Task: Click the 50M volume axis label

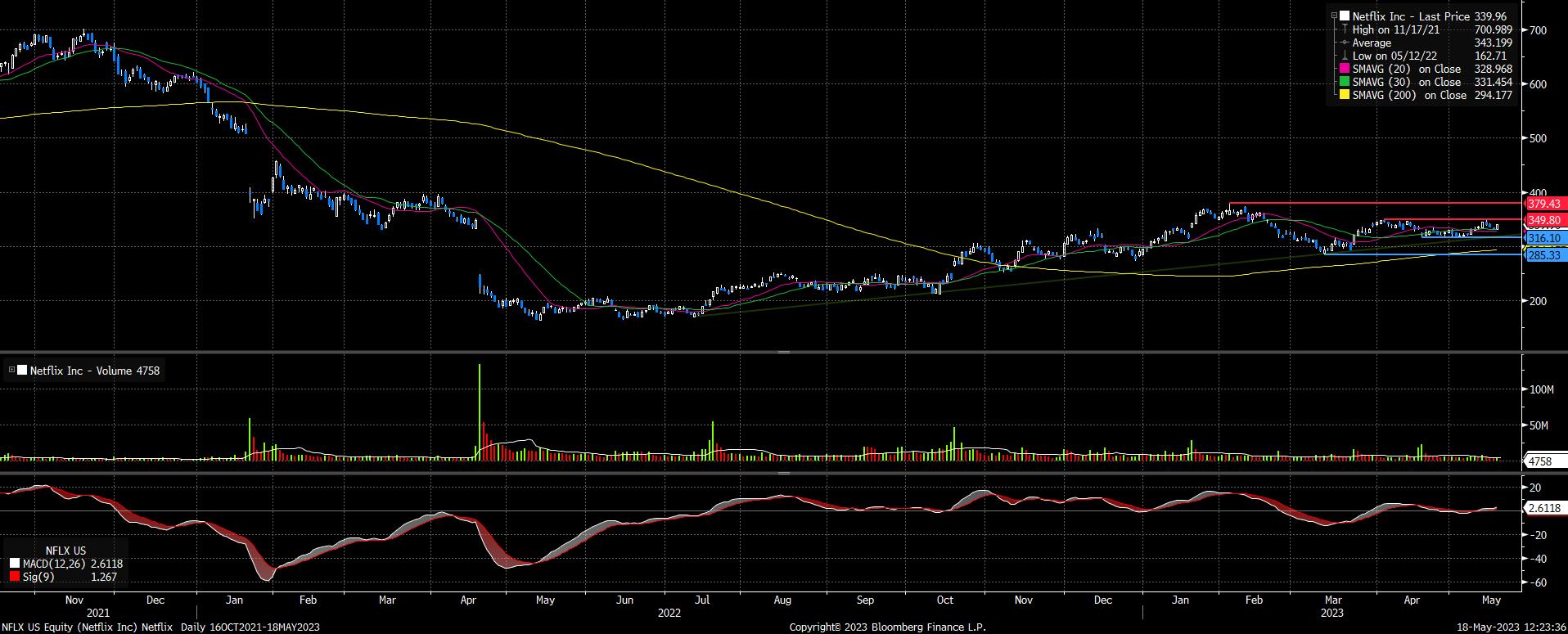Action: (1539, 425)
